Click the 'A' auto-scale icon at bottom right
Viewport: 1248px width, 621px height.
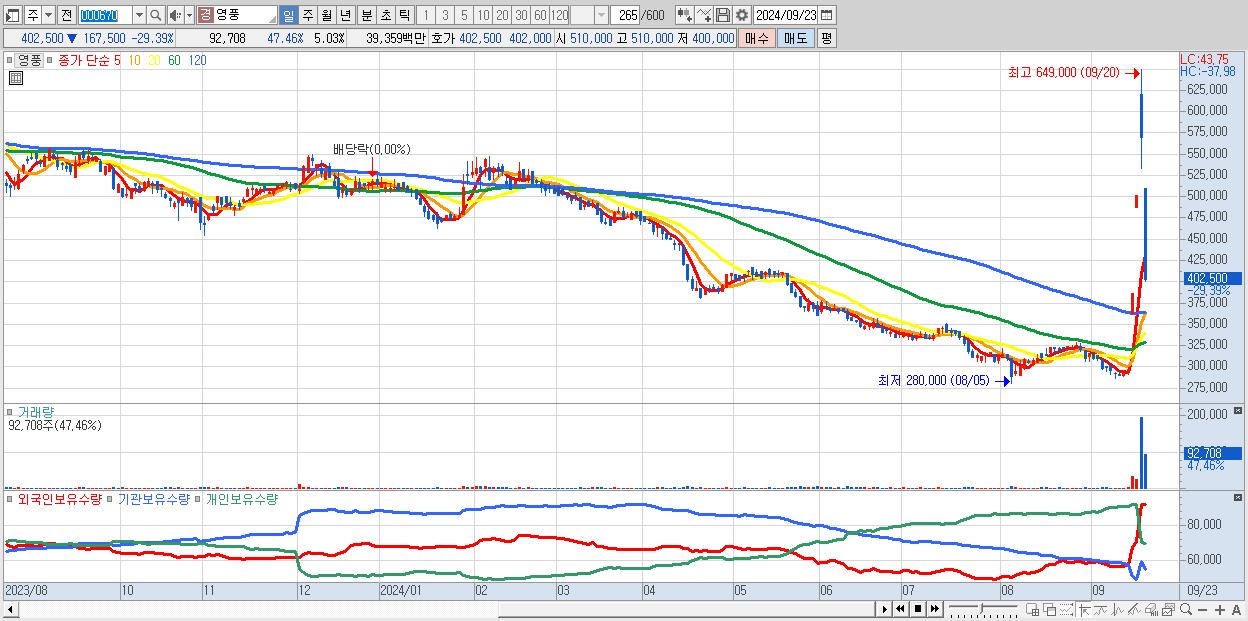click(1236, 610)
